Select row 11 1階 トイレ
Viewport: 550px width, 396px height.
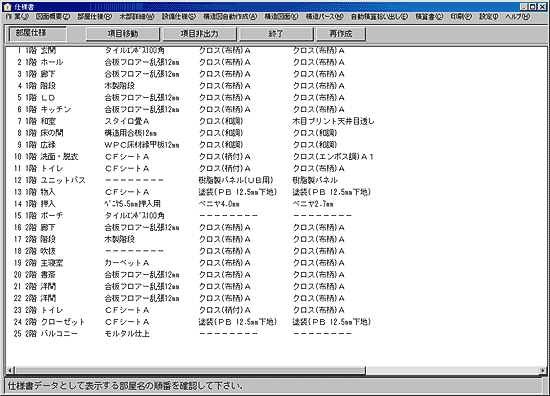tap(179, 169)
